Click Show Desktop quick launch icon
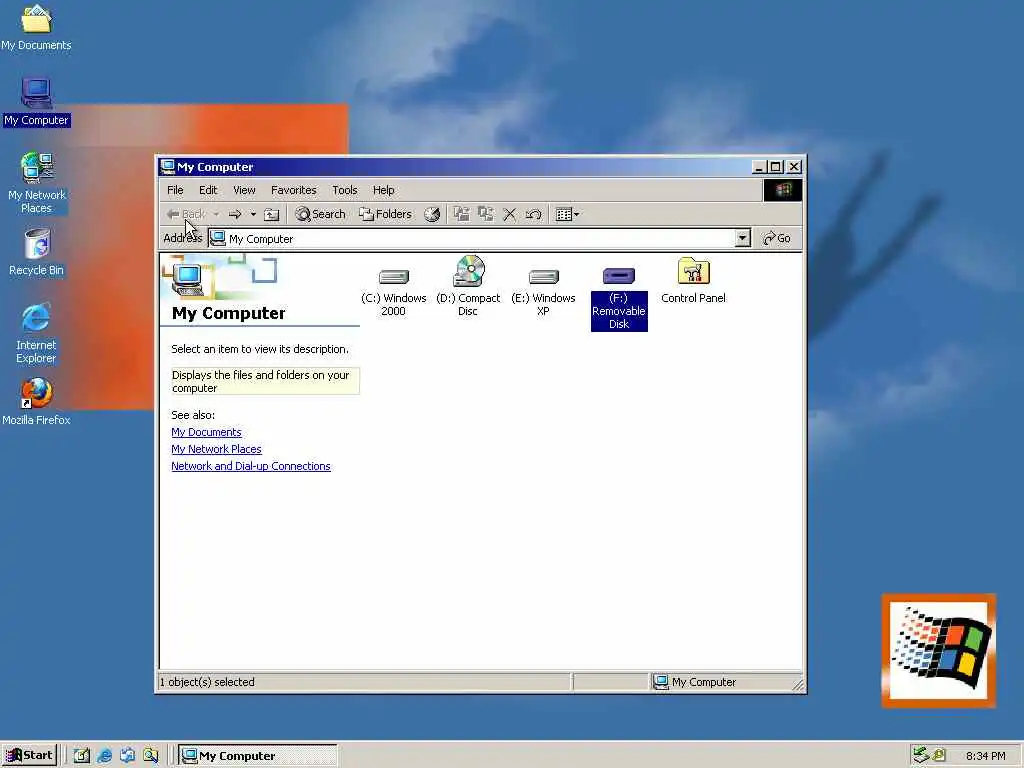The image size is (1024, 768). tap(81, 756)
